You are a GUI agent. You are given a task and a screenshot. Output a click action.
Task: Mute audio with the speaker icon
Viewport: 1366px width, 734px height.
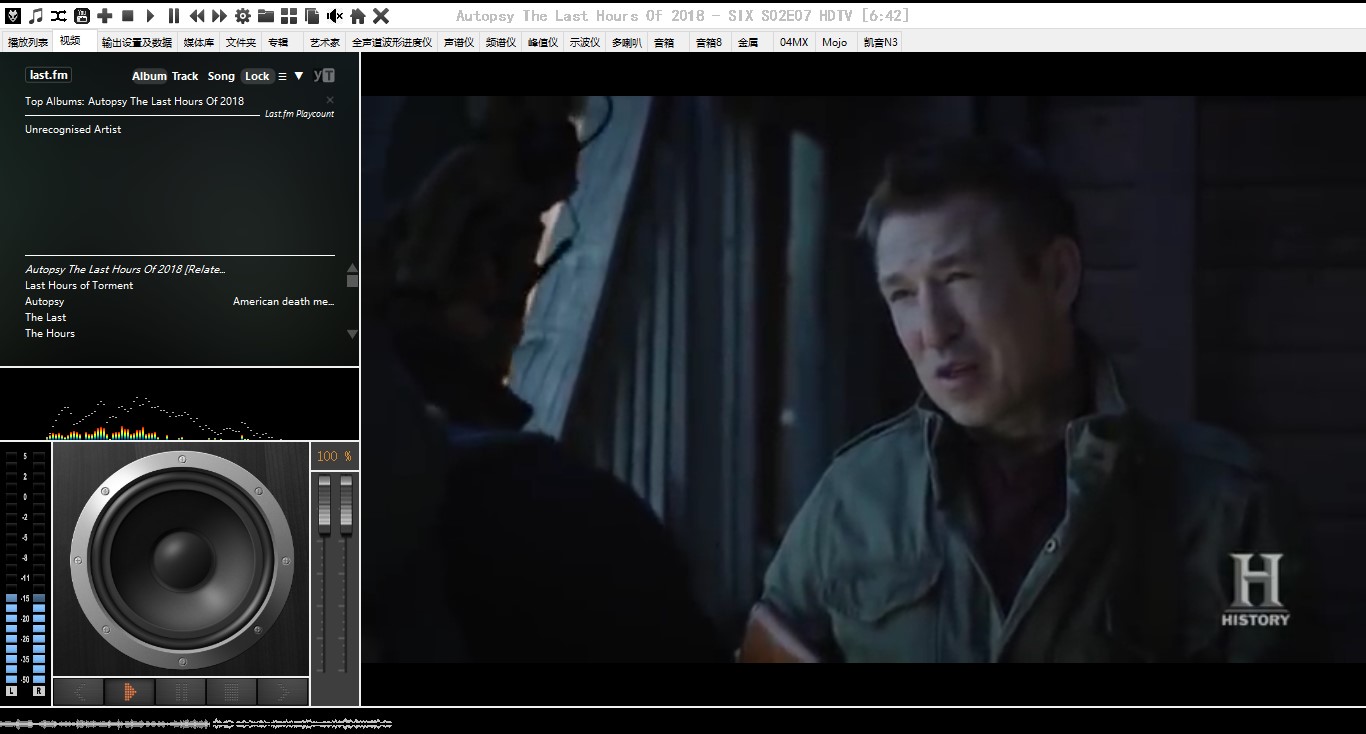click(x=335, y=16)
